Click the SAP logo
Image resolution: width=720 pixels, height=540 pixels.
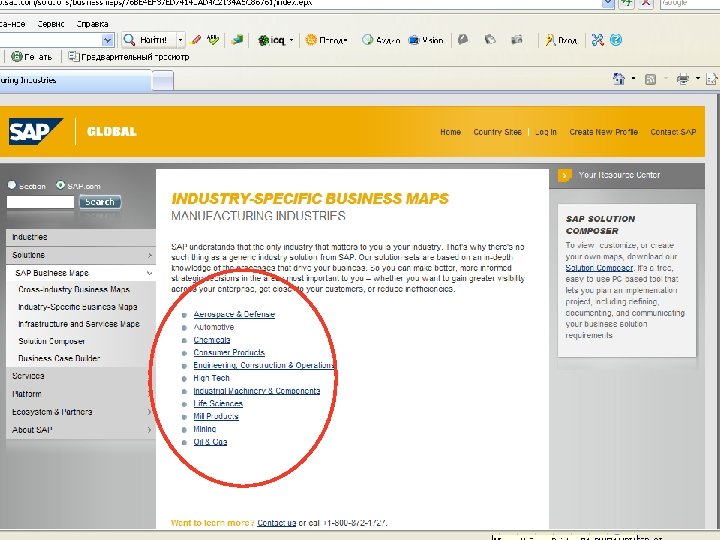(x=35, y=131)
